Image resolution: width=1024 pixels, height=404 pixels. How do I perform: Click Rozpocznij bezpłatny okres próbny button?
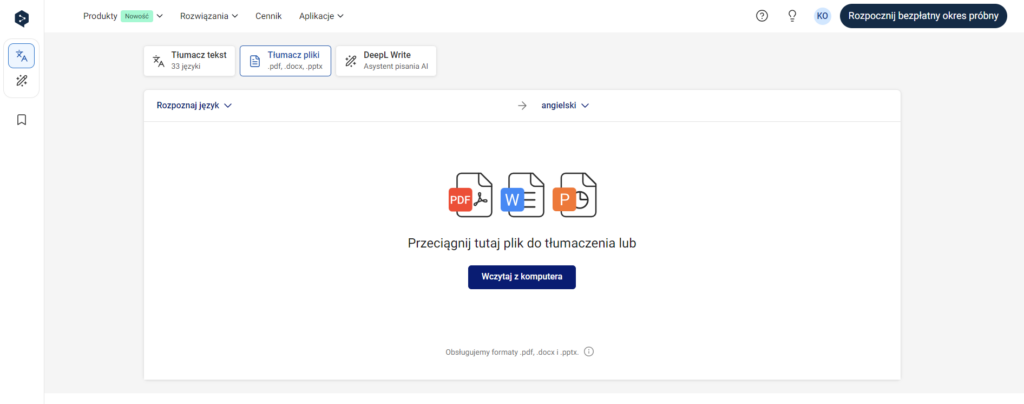tap(922, 16)
